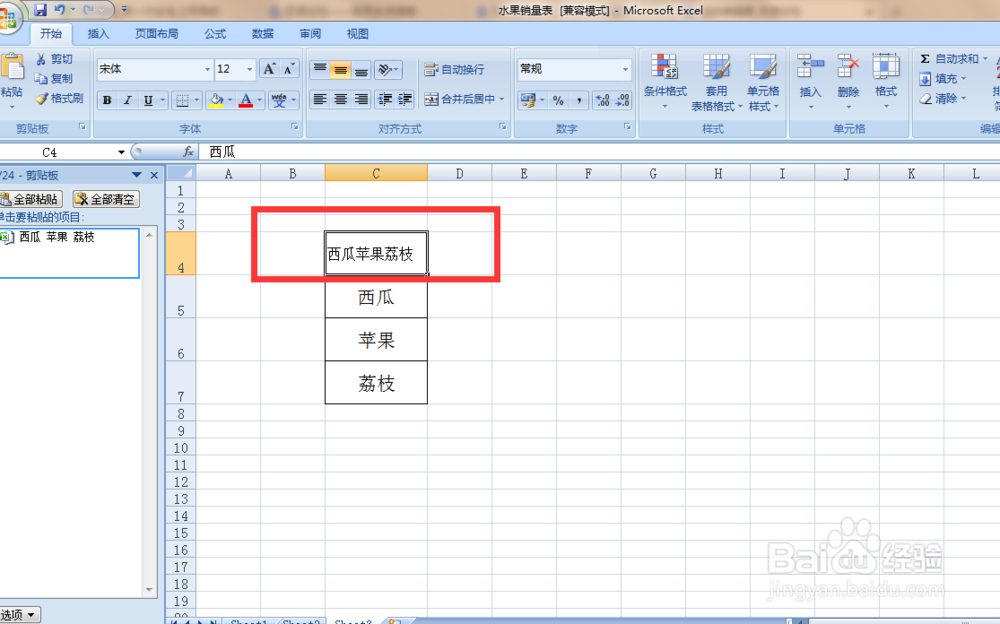Toggle top align
Viewport: 1000px width, 624px height.
click(x=320, y=69)
